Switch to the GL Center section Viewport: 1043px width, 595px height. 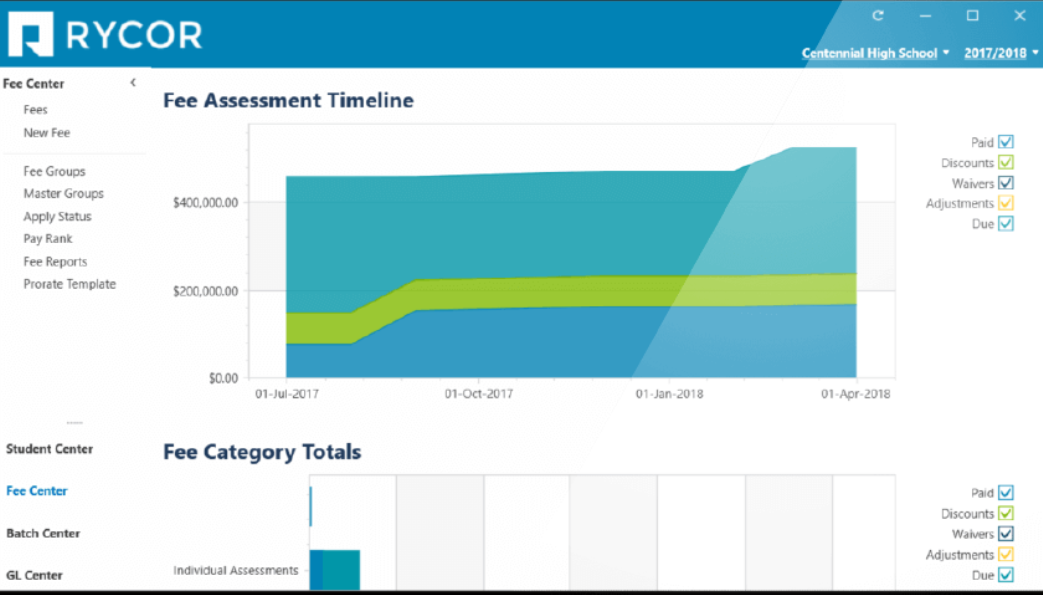[34, 575]
